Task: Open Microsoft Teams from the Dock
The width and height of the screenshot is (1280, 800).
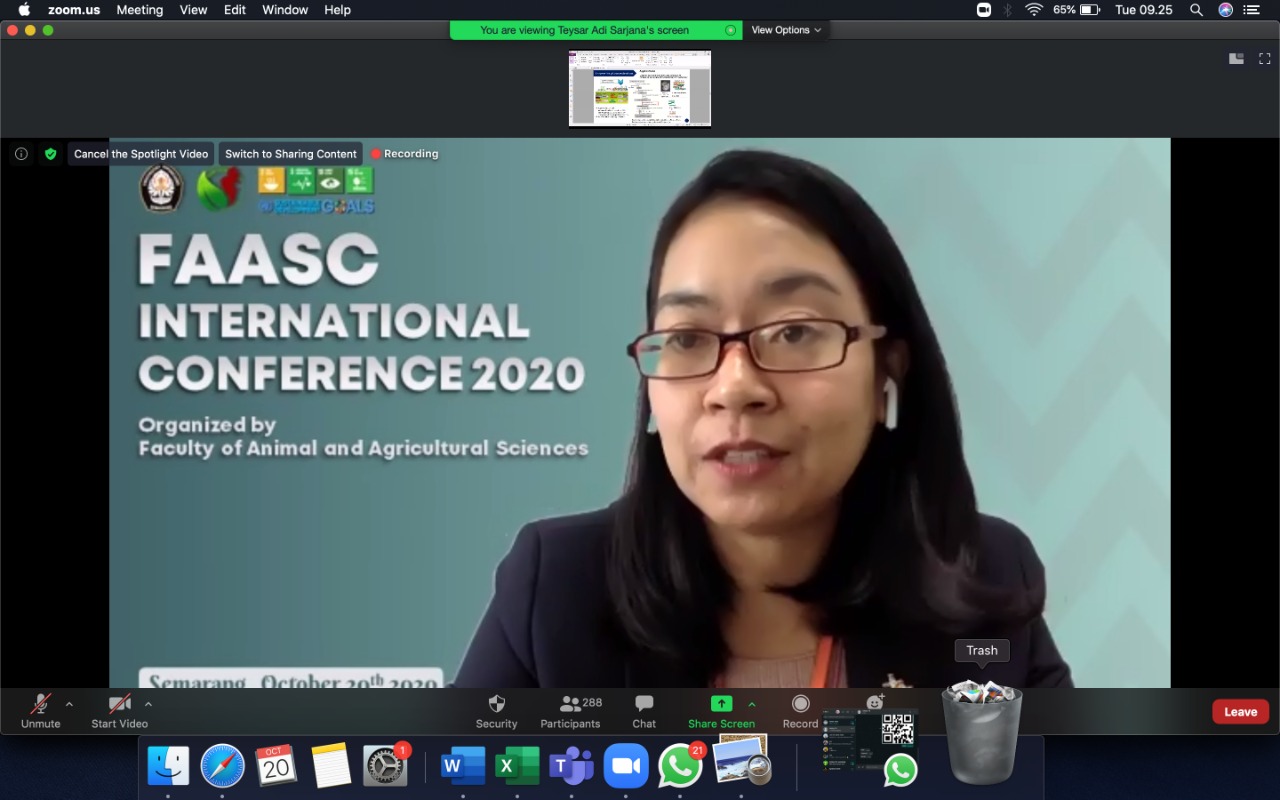Action: tap(571, 767)
